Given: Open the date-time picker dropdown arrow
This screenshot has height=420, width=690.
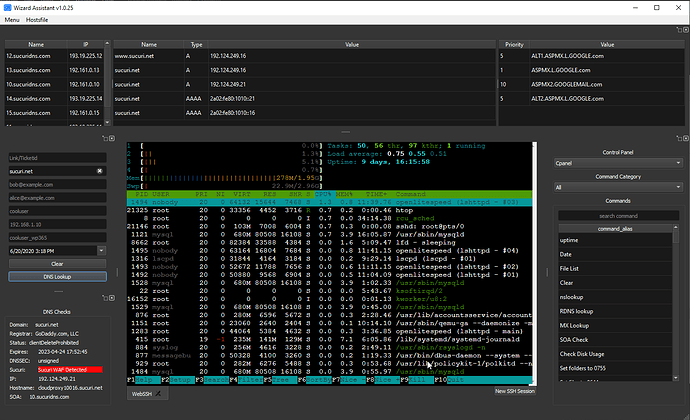Looking at the screenshot, I should [101, 251].
